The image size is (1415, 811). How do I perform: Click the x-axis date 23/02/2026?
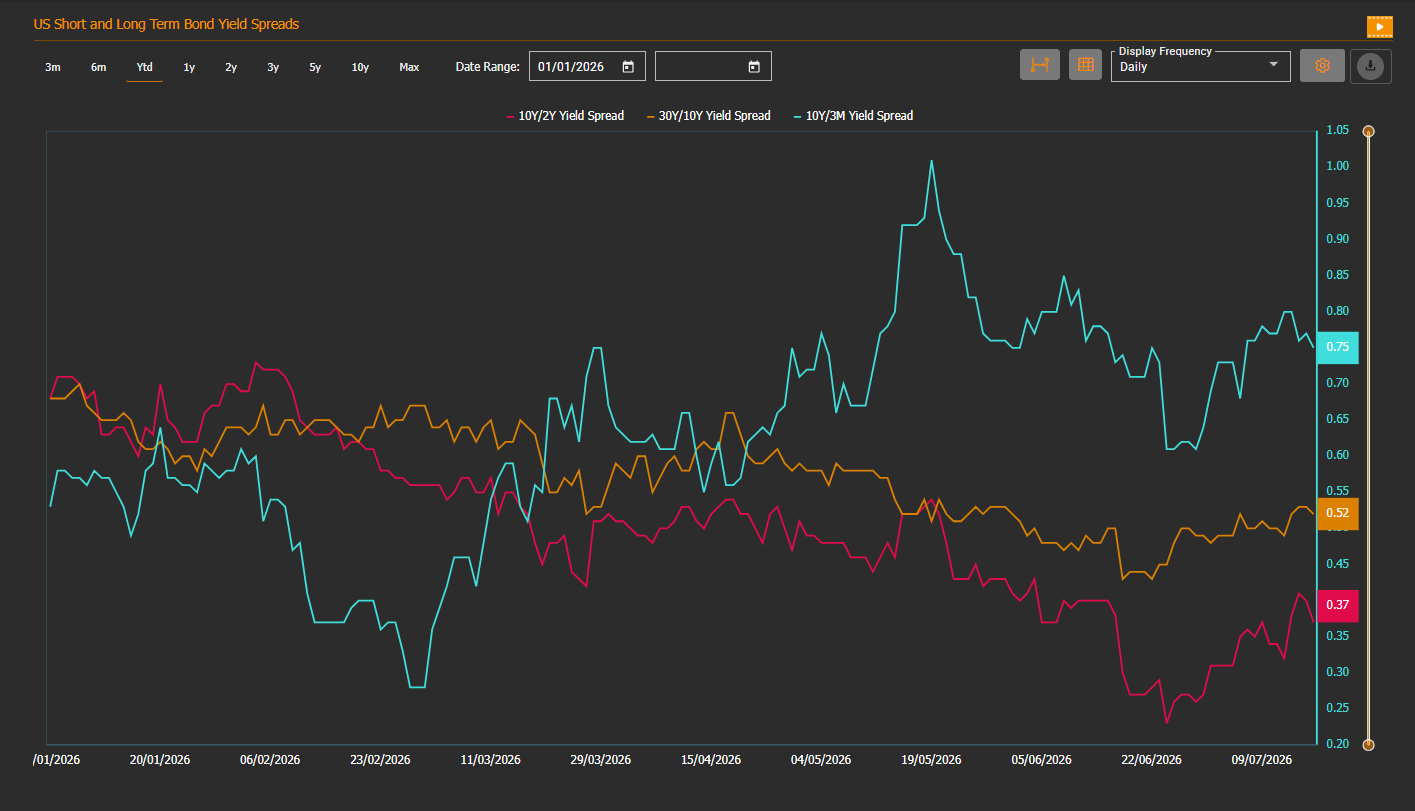(x=380, y=760)
